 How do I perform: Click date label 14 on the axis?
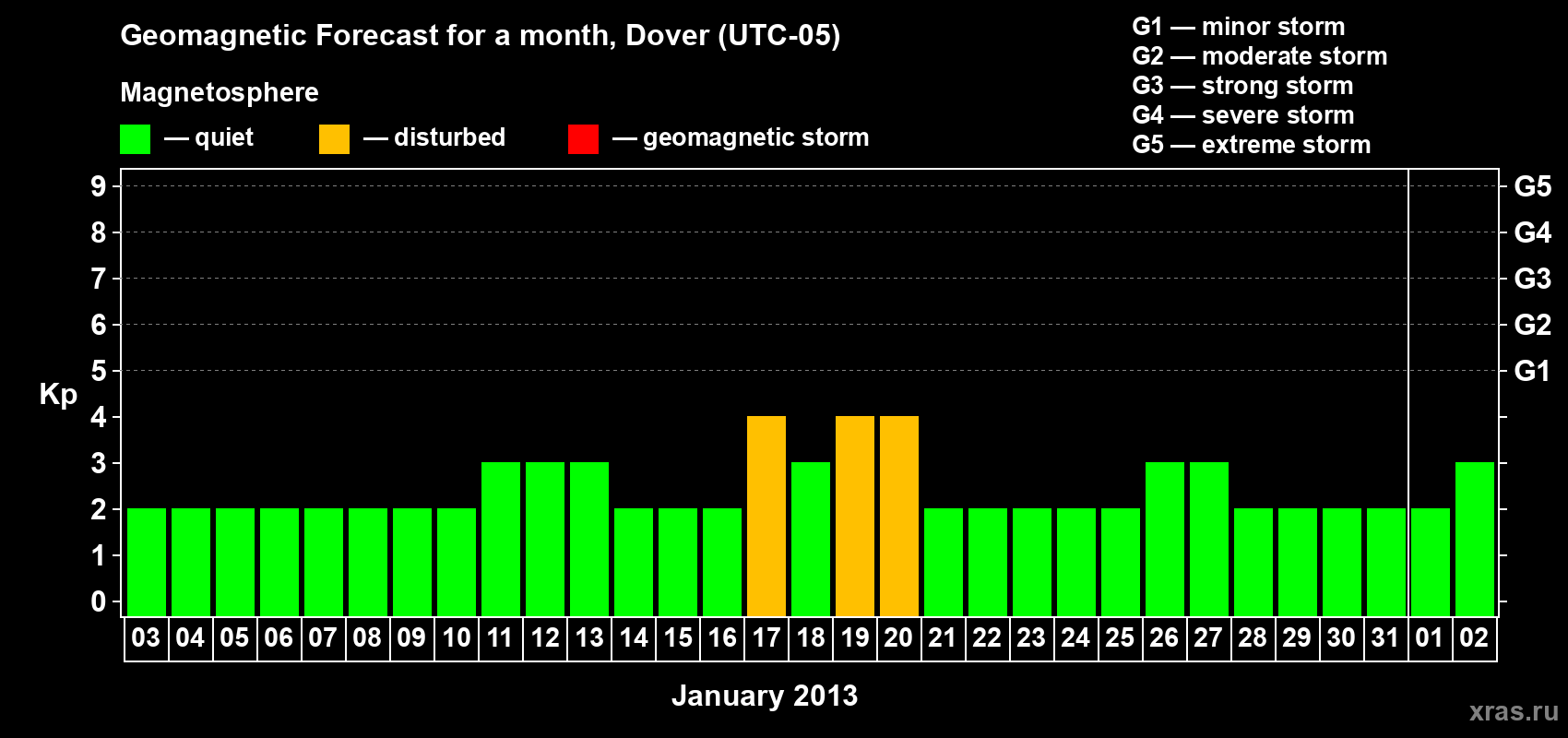click(633, 637)
